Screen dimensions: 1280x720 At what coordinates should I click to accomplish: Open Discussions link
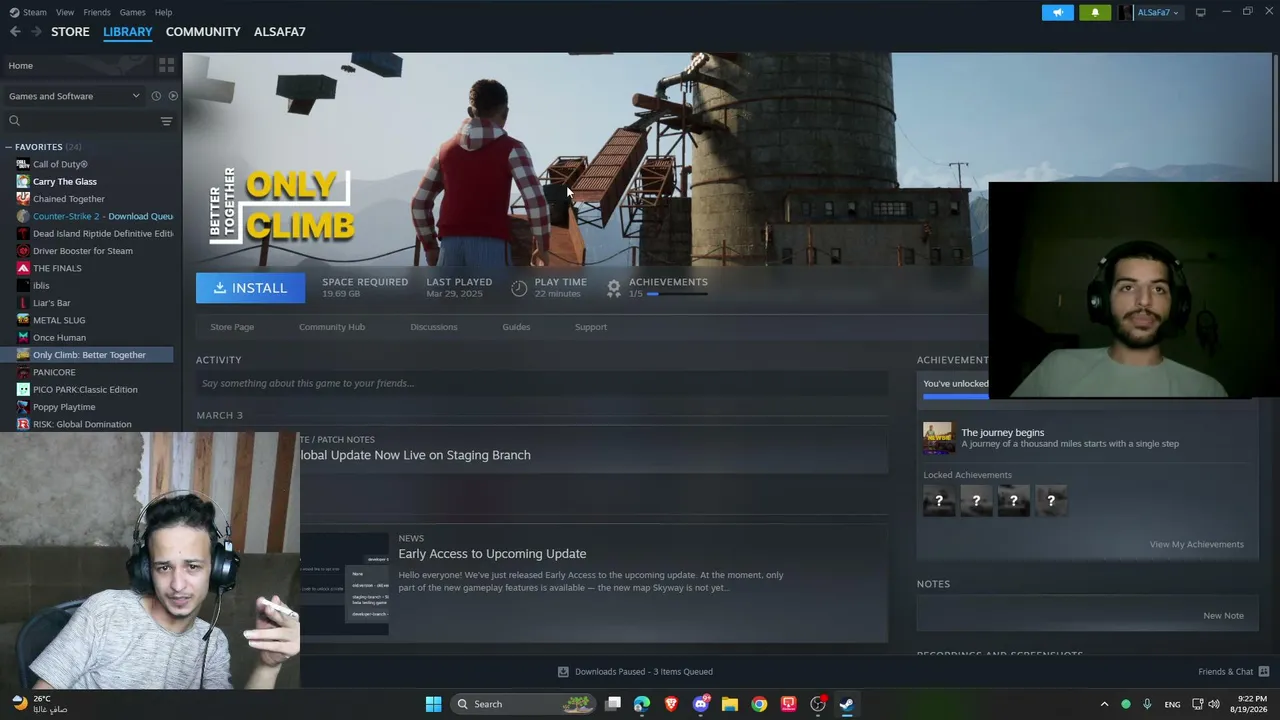click(x=434, y=327)
